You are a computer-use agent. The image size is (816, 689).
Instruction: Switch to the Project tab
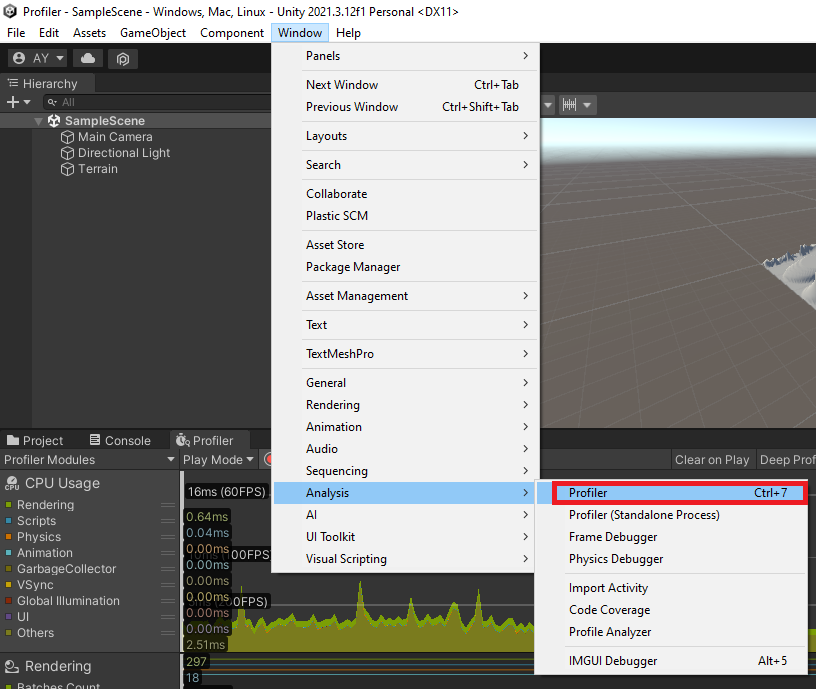(x=35, y=441)
